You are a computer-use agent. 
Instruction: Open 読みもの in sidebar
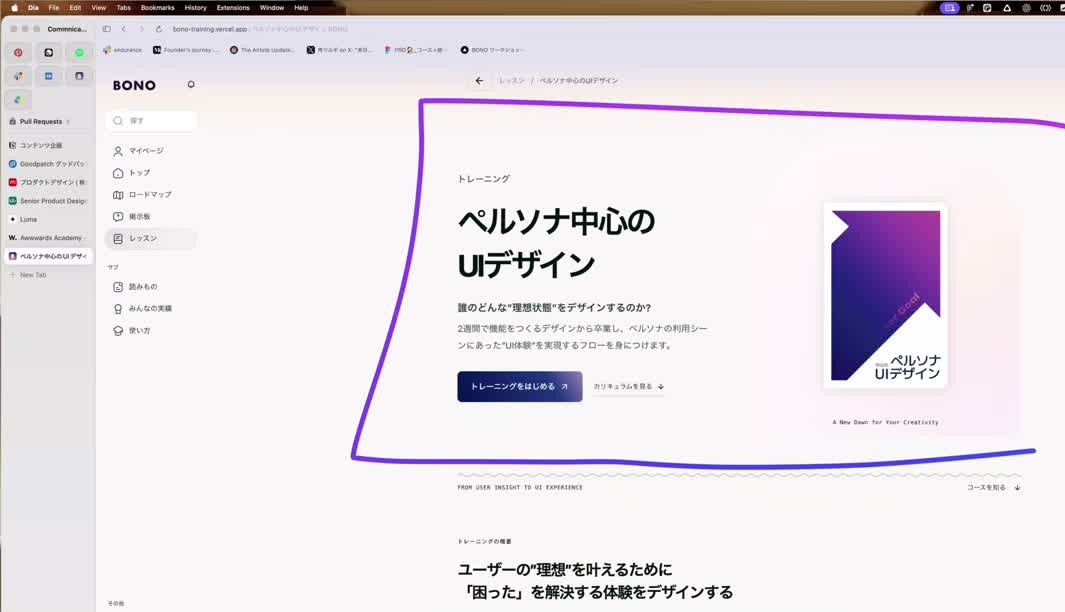(151, 287)
